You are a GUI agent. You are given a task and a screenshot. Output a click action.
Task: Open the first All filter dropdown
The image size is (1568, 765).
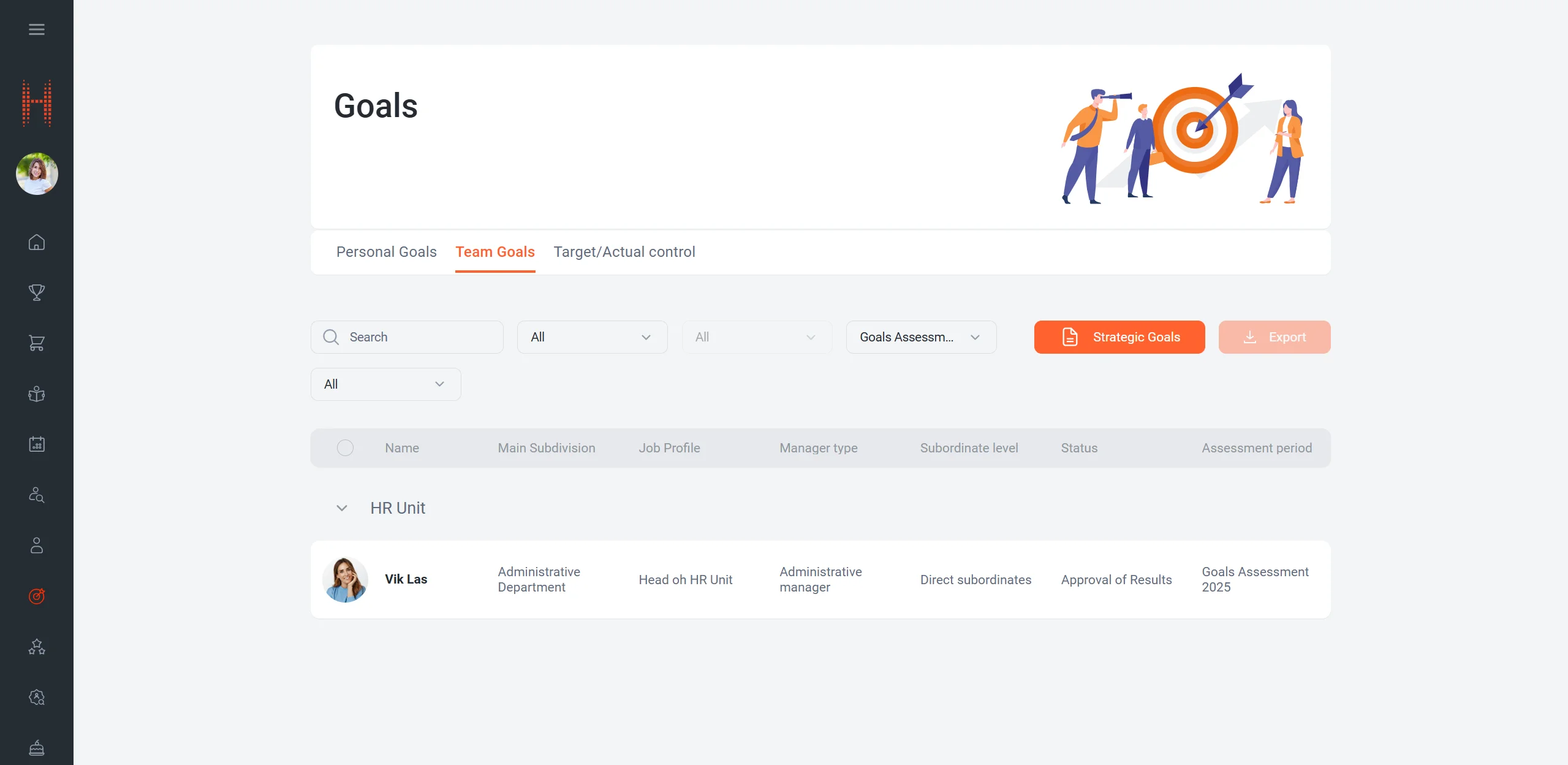pyautogui.click(x=591, y=337)
